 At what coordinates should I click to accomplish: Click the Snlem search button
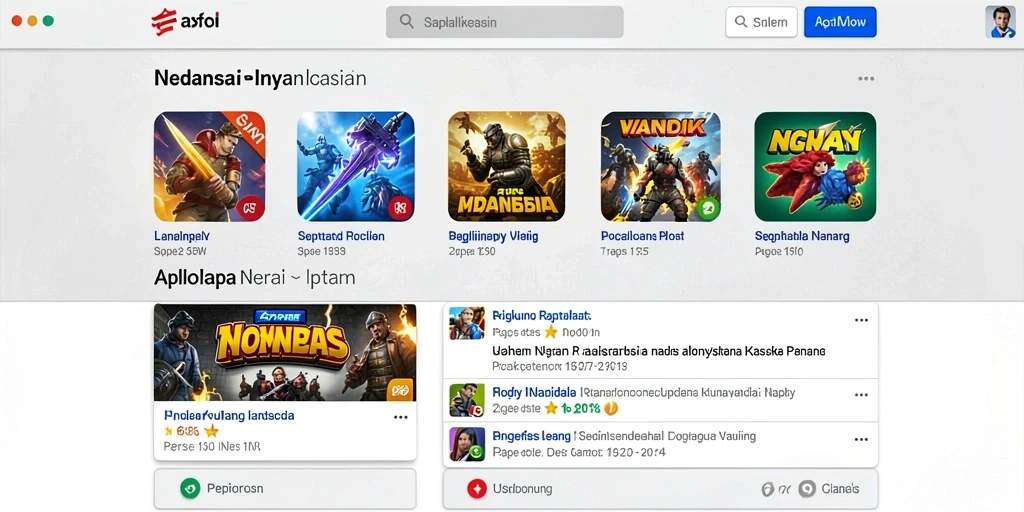761,22
